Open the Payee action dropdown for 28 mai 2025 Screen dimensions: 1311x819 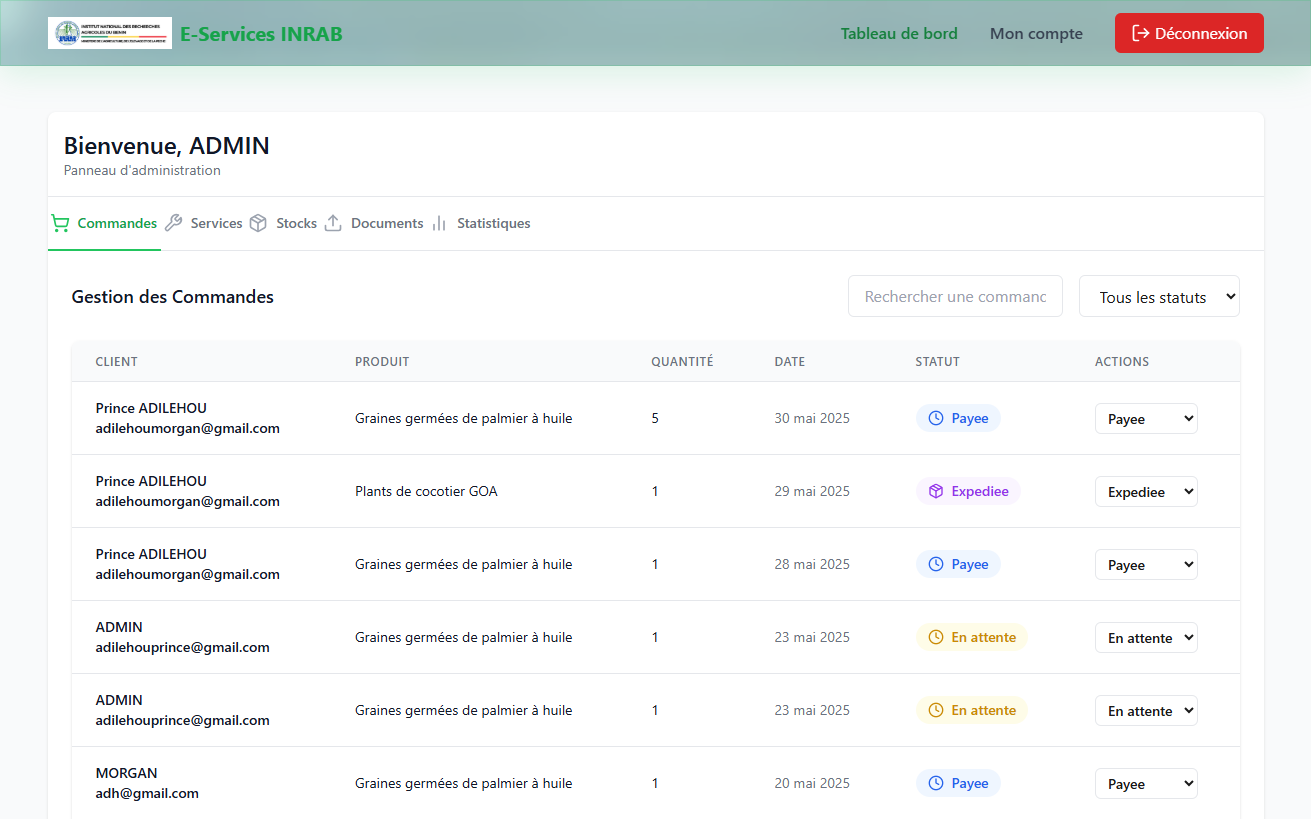1146,565
